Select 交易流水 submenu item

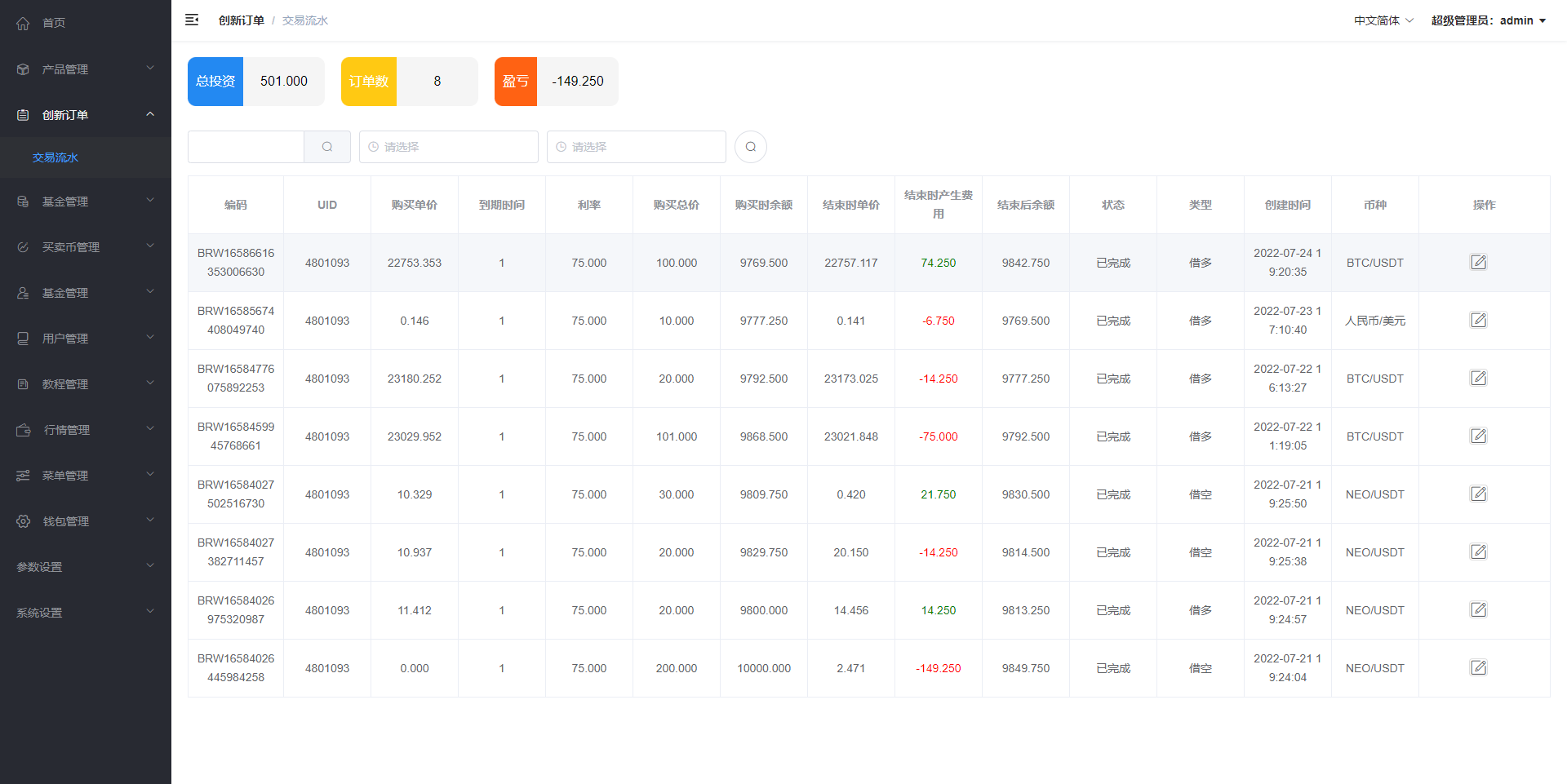click(x=55, y=157)
